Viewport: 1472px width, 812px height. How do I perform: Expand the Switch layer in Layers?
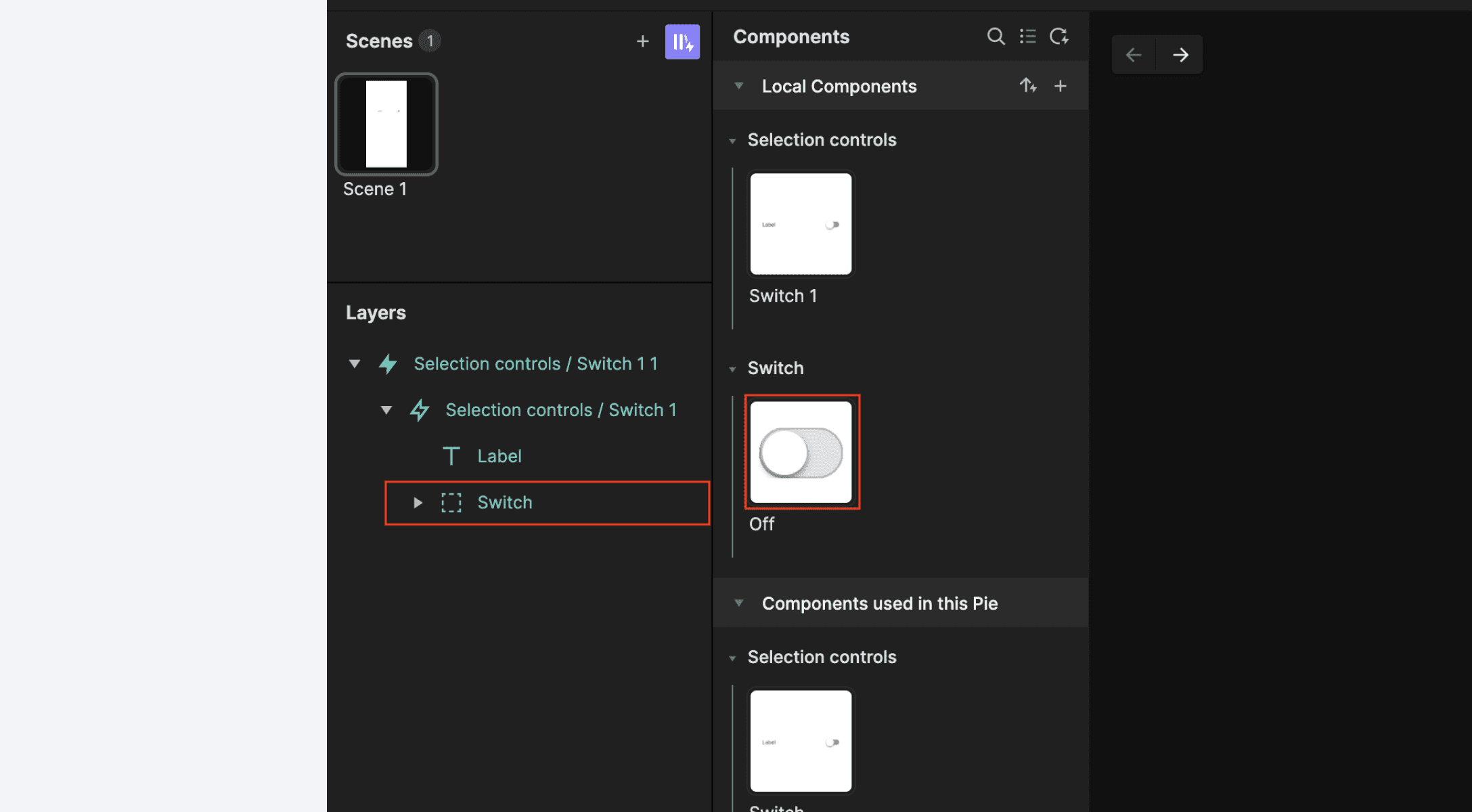click(418, 503)
